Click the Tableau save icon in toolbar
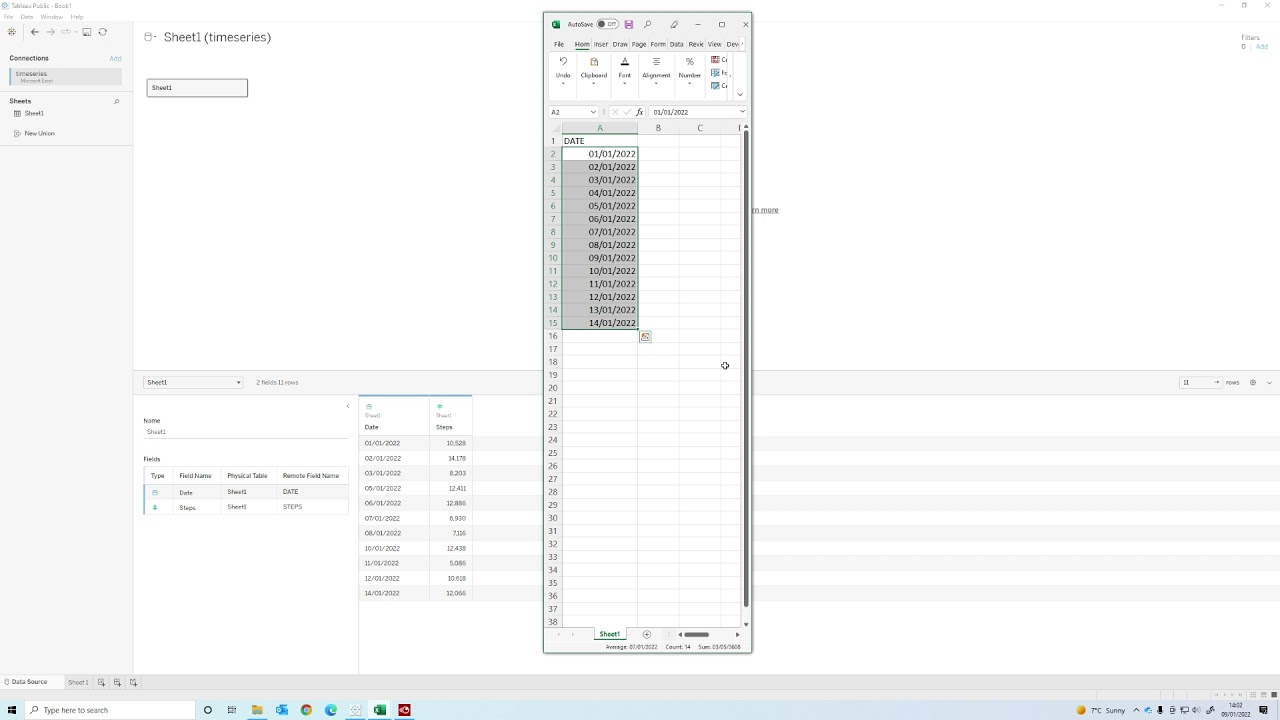This screenshot has width=1280, height=720. (87, 32)
